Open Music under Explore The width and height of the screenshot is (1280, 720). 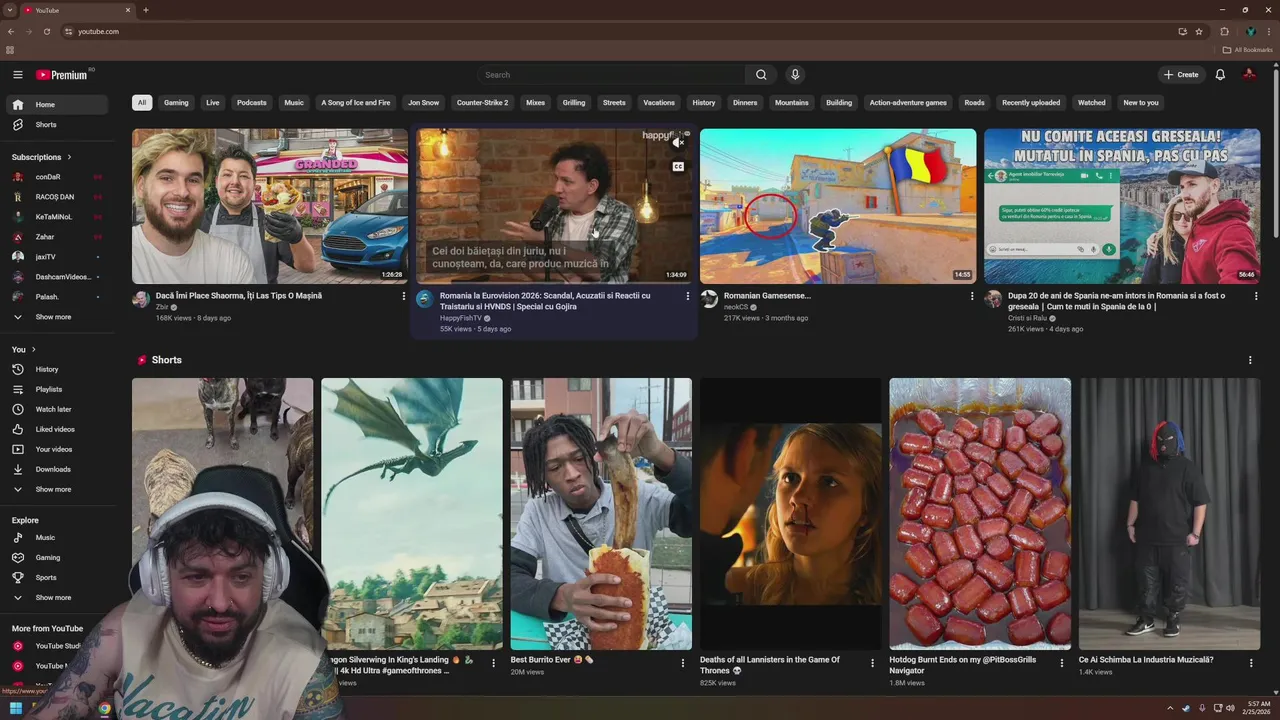[x=57, y=538]
